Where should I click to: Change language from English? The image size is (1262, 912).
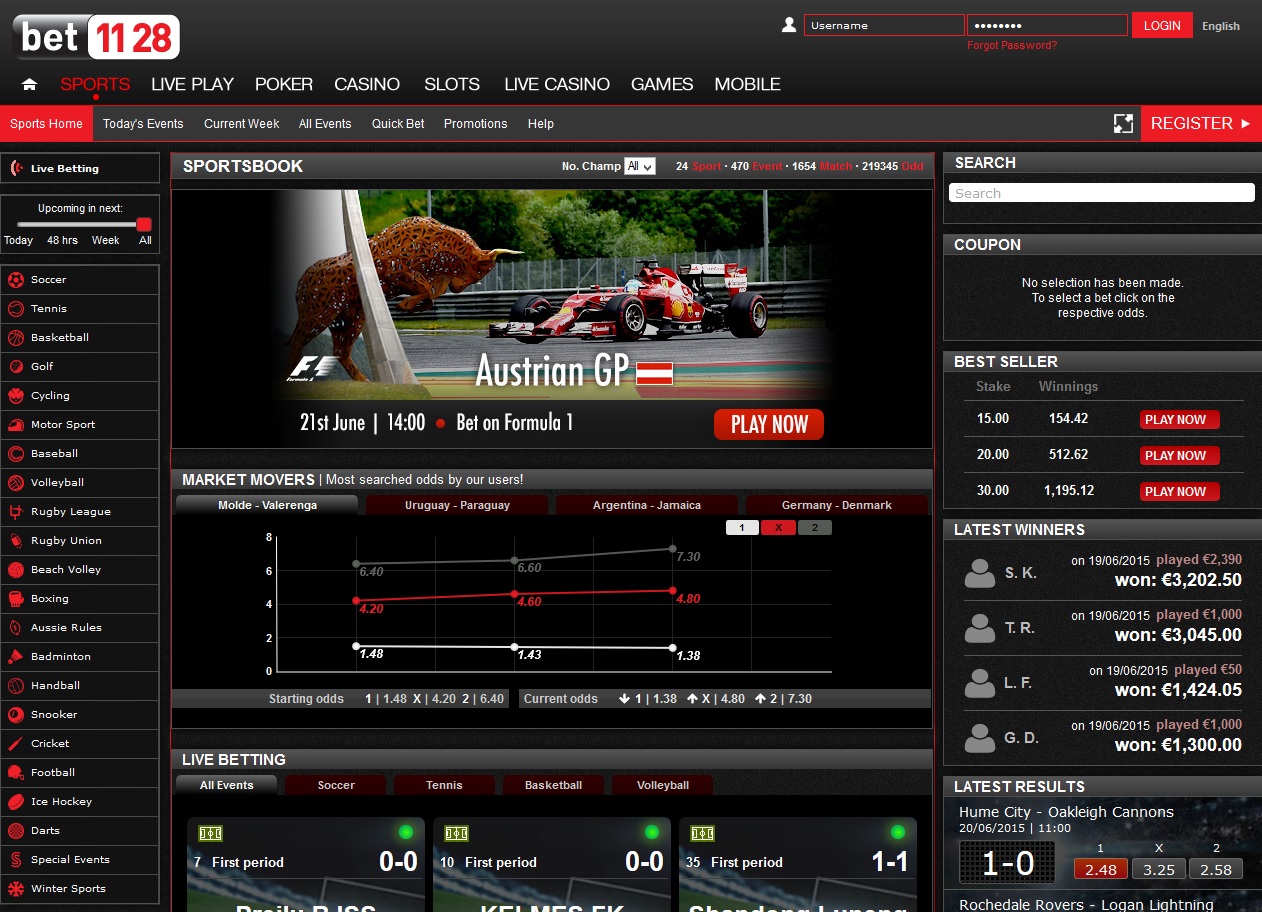[1221, 26]
